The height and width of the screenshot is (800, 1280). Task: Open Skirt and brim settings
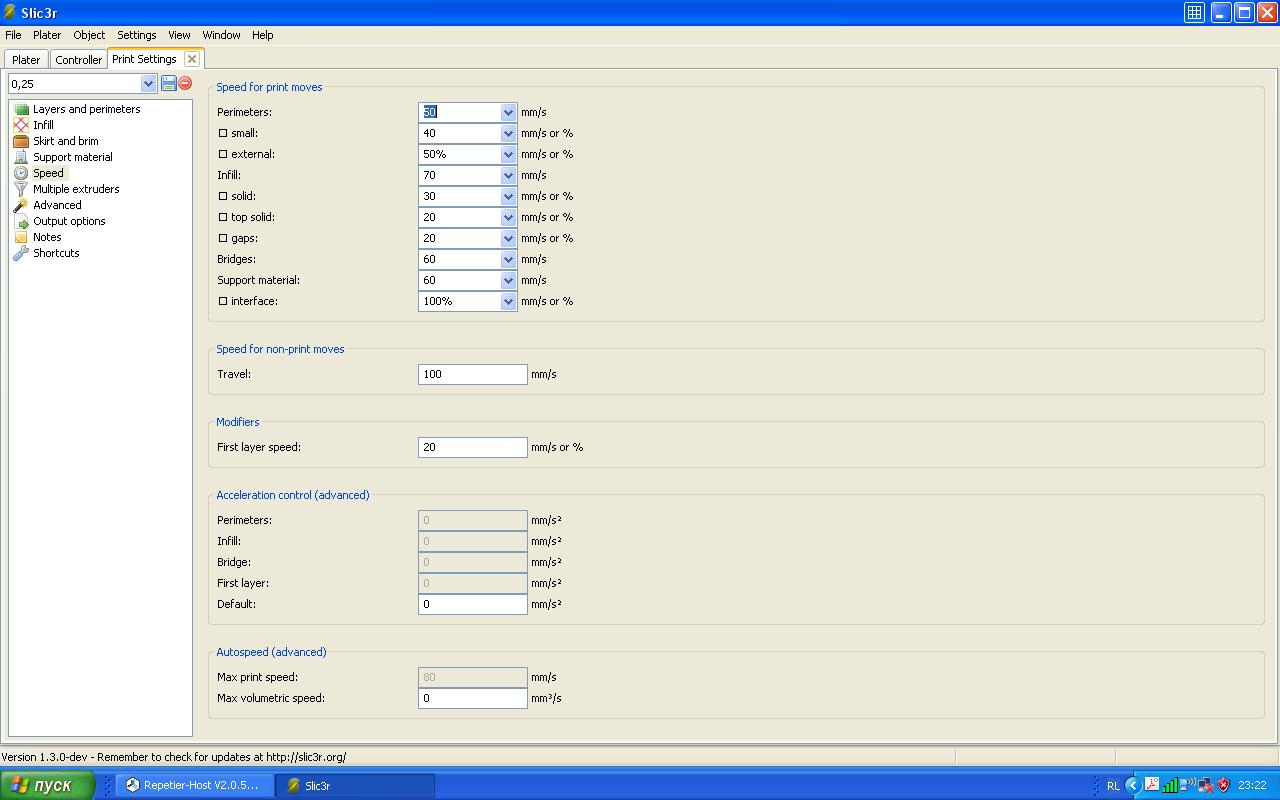(65, 141)
